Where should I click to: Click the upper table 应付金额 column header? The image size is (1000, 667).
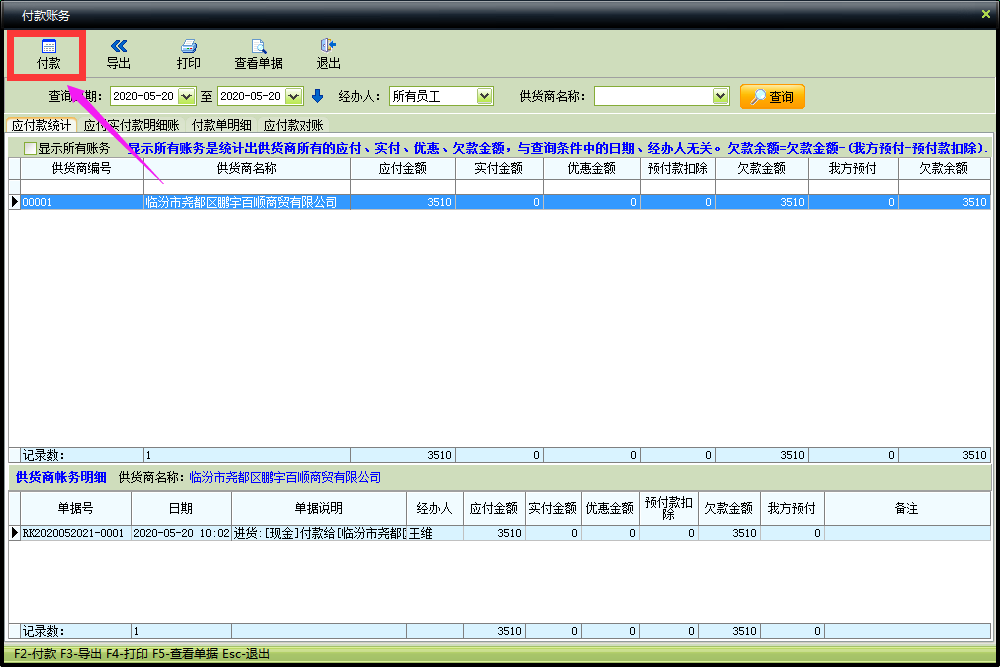click(402, 168)
